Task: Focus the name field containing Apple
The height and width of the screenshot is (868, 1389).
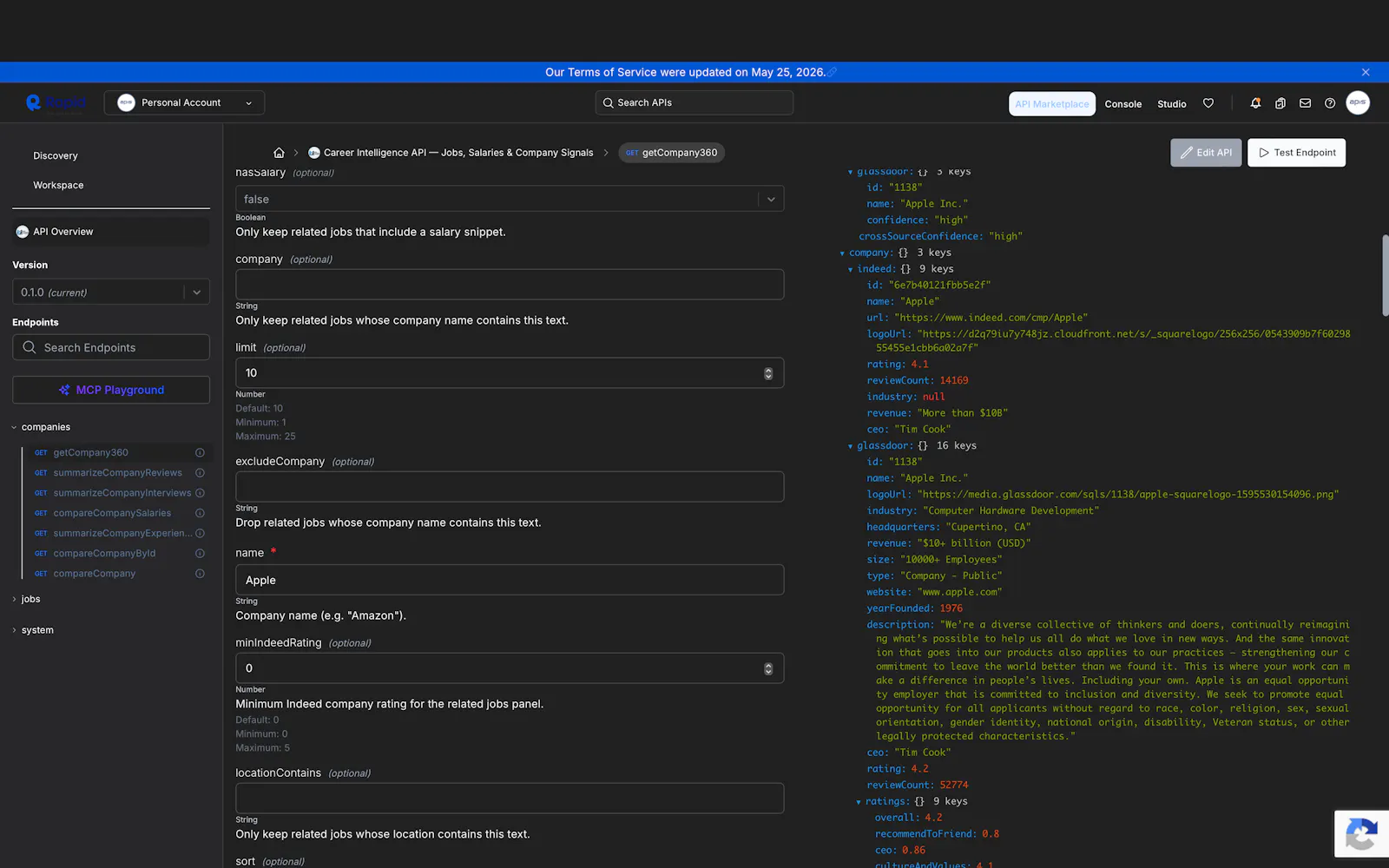Action: point(510,580)
